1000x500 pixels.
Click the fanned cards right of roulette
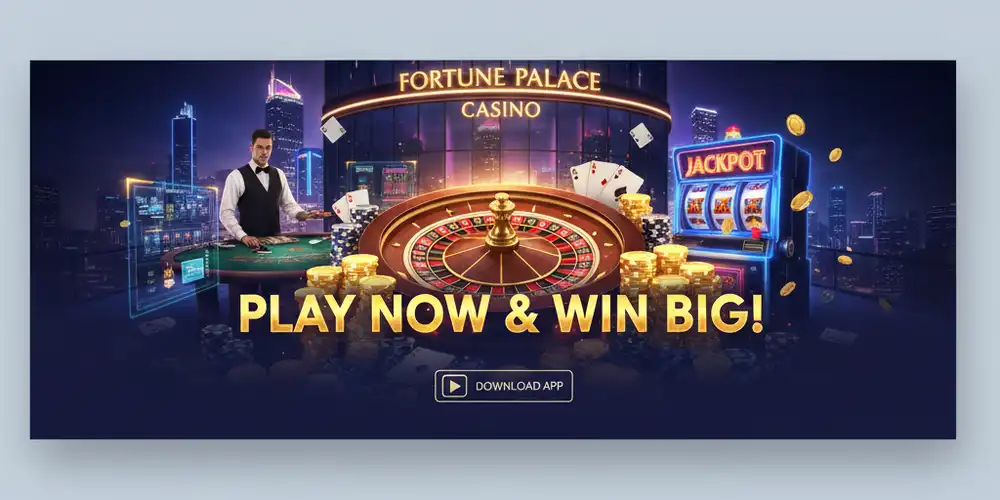606,181
